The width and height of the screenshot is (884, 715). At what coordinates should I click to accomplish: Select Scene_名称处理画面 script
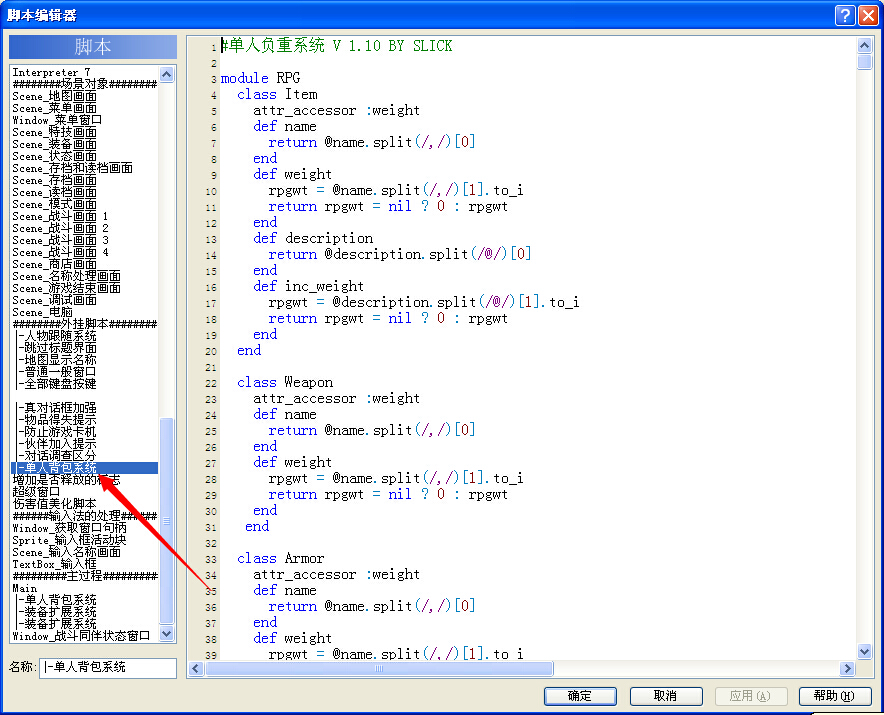[66, 276]
